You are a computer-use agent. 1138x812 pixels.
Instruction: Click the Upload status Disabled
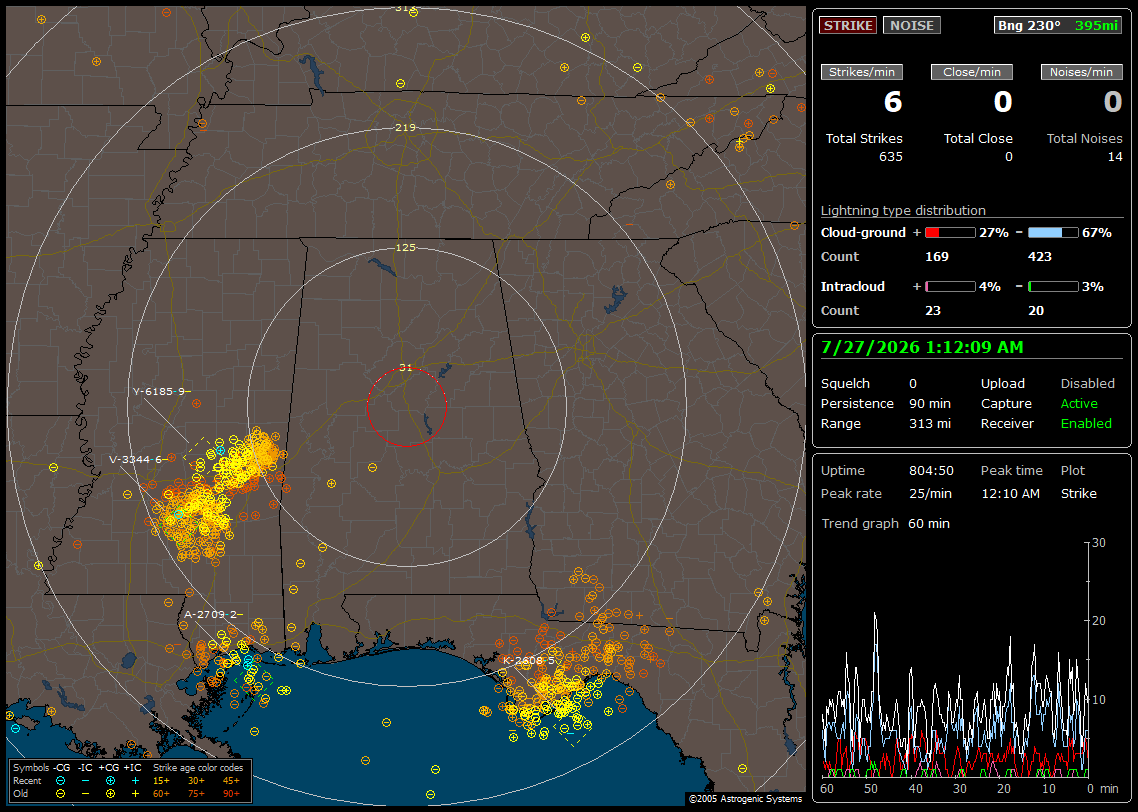tap(1087, 383)
